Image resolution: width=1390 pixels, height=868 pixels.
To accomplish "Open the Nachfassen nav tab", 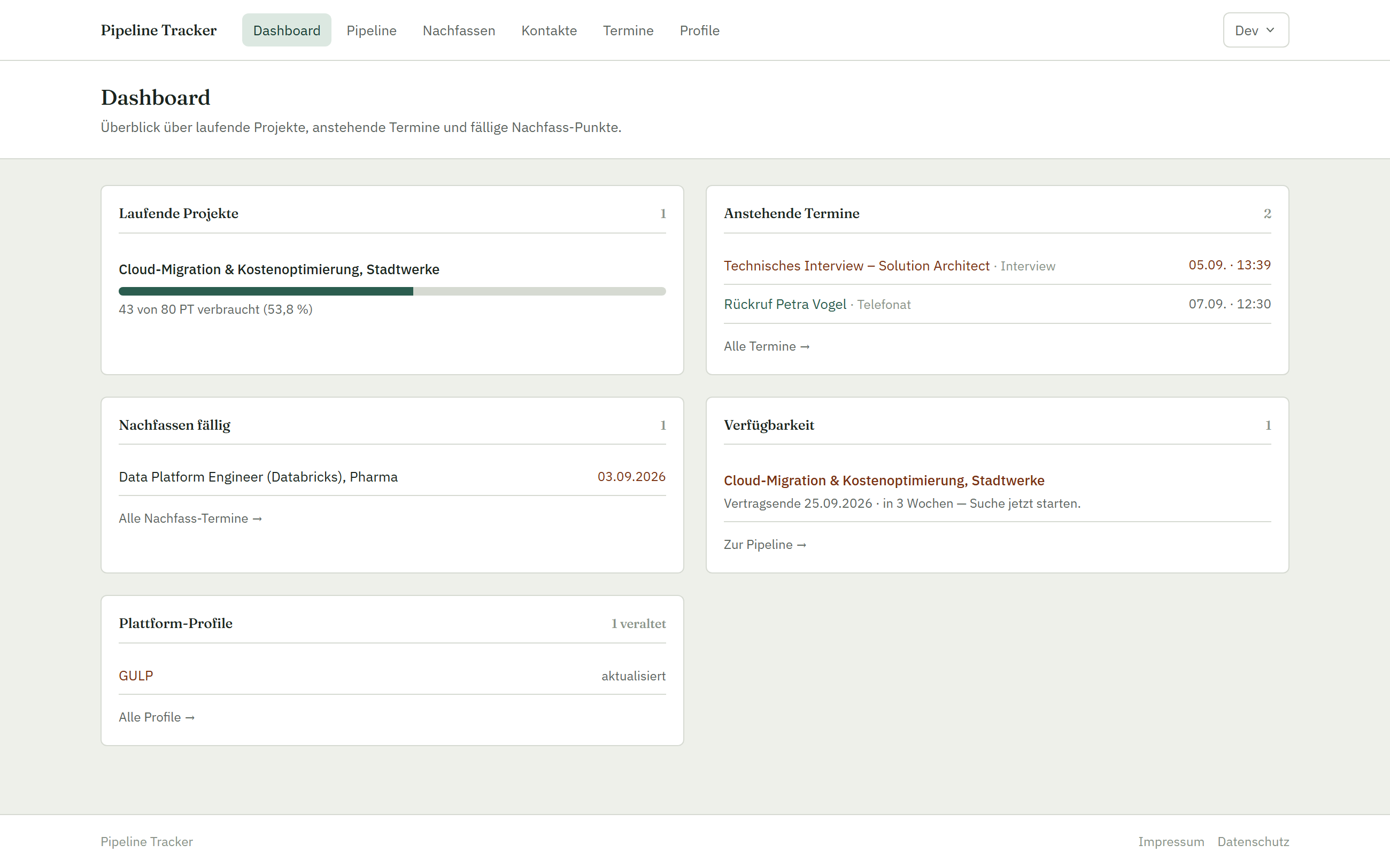I will pos(459,30).
